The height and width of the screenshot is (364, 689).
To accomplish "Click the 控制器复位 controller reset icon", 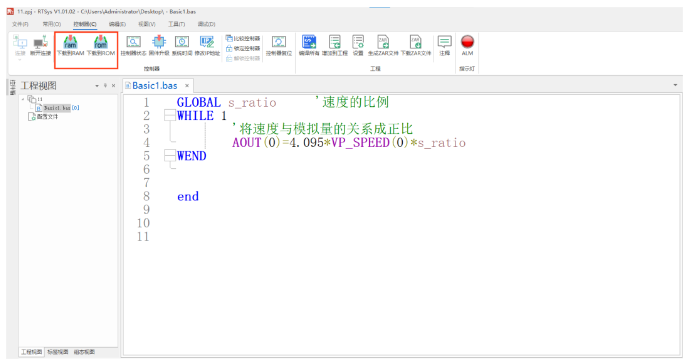I will tap(279, 46).
